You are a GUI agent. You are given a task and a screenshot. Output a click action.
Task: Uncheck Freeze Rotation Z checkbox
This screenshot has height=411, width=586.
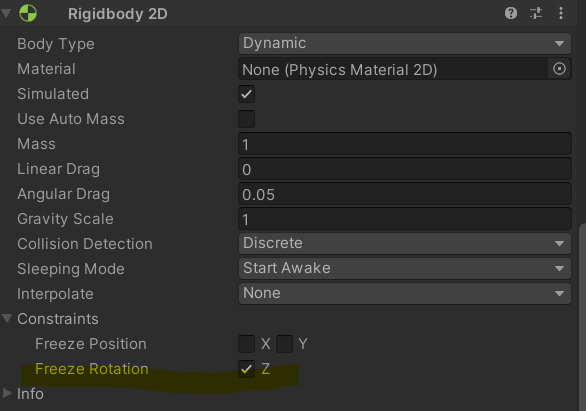point(246,369)
